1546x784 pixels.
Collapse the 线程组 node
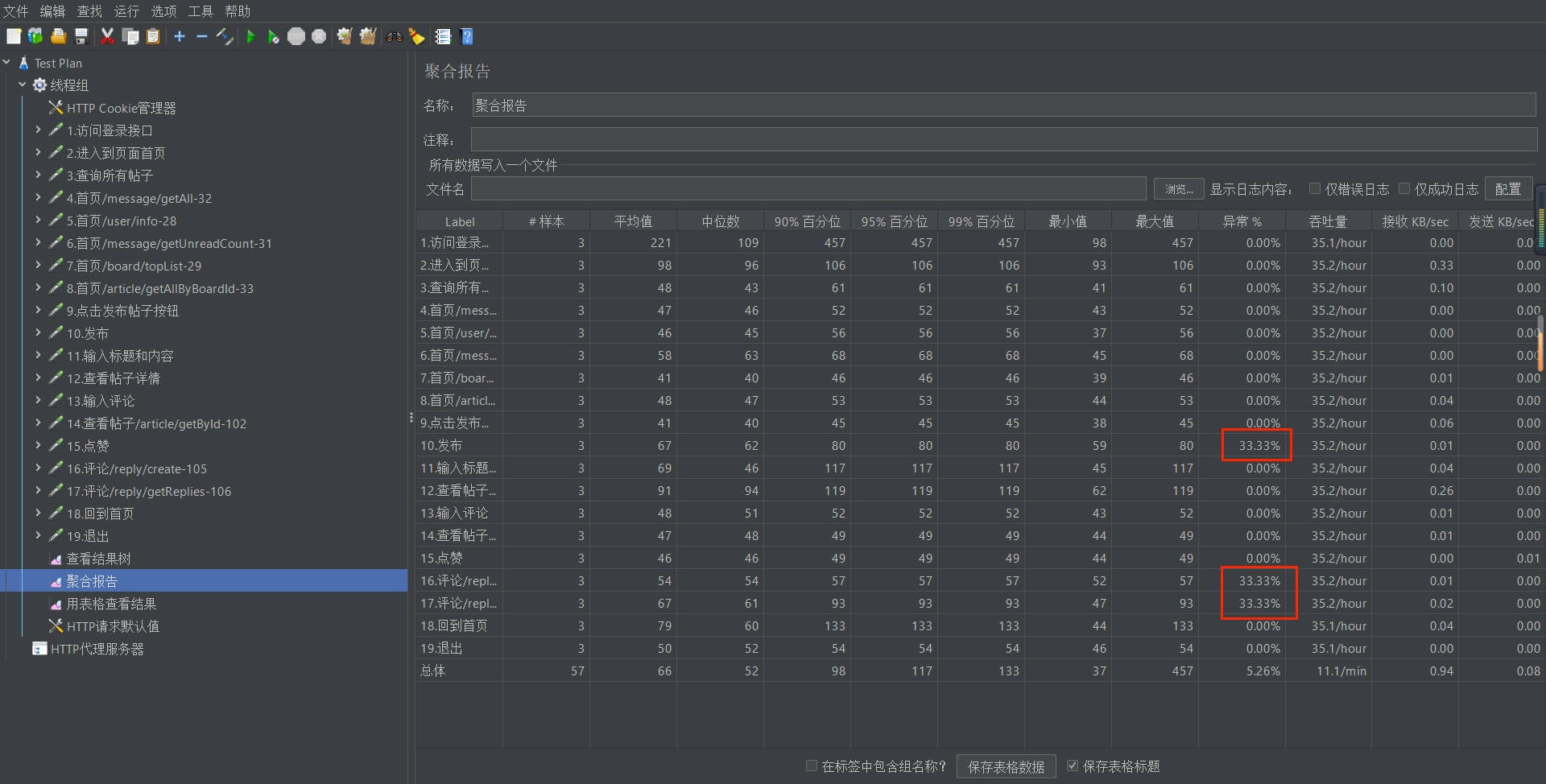tap(23, 85)
